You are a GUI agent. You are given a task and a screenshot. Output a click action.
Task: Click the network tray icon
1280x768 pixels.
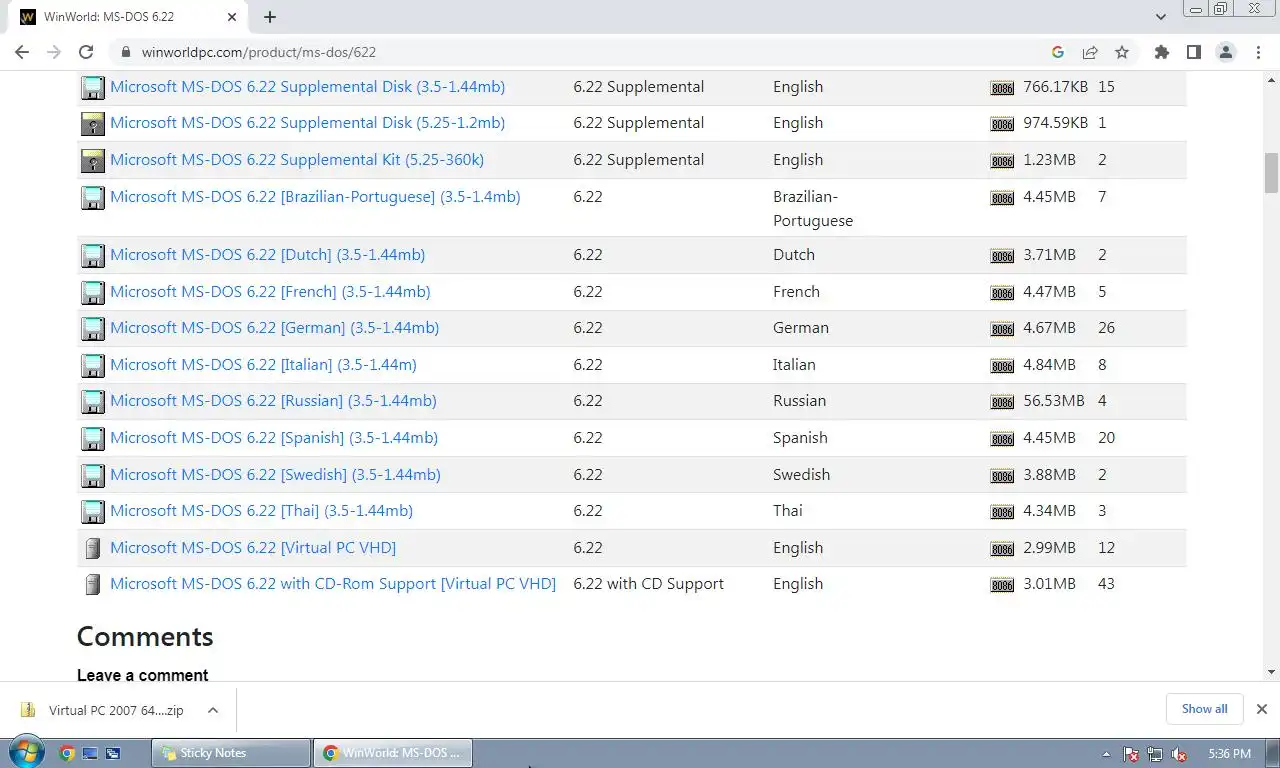pyautogui.click(x=1155, y=754)
